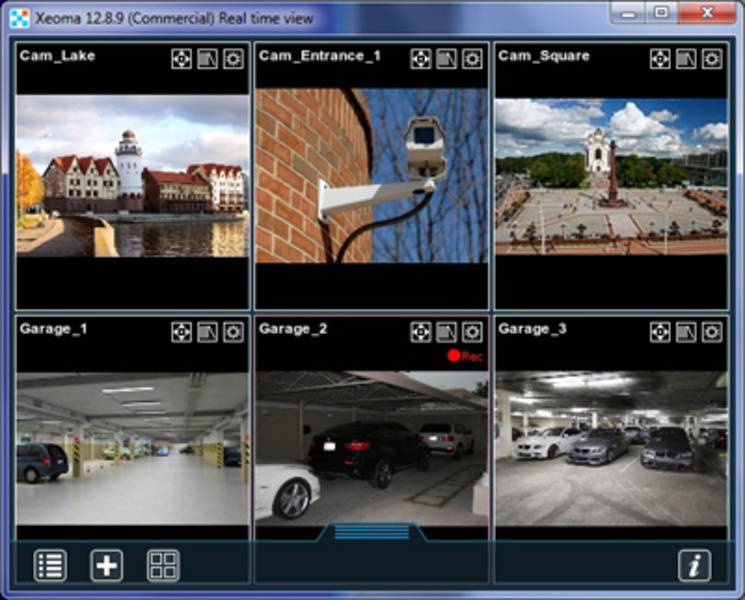This screenshot has width=745, height=600.
Task: Open PTZ control for Cam_Entrance_1
Action: click(x=421, y=59)
